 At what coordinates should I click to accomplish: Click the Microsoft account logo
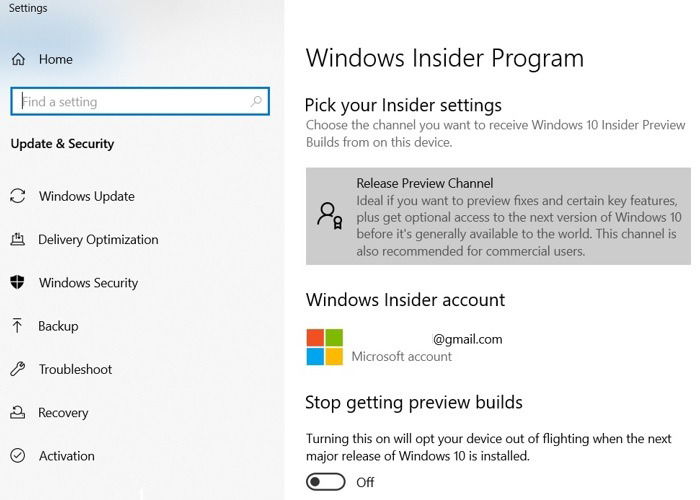click(x=325, y=347)
